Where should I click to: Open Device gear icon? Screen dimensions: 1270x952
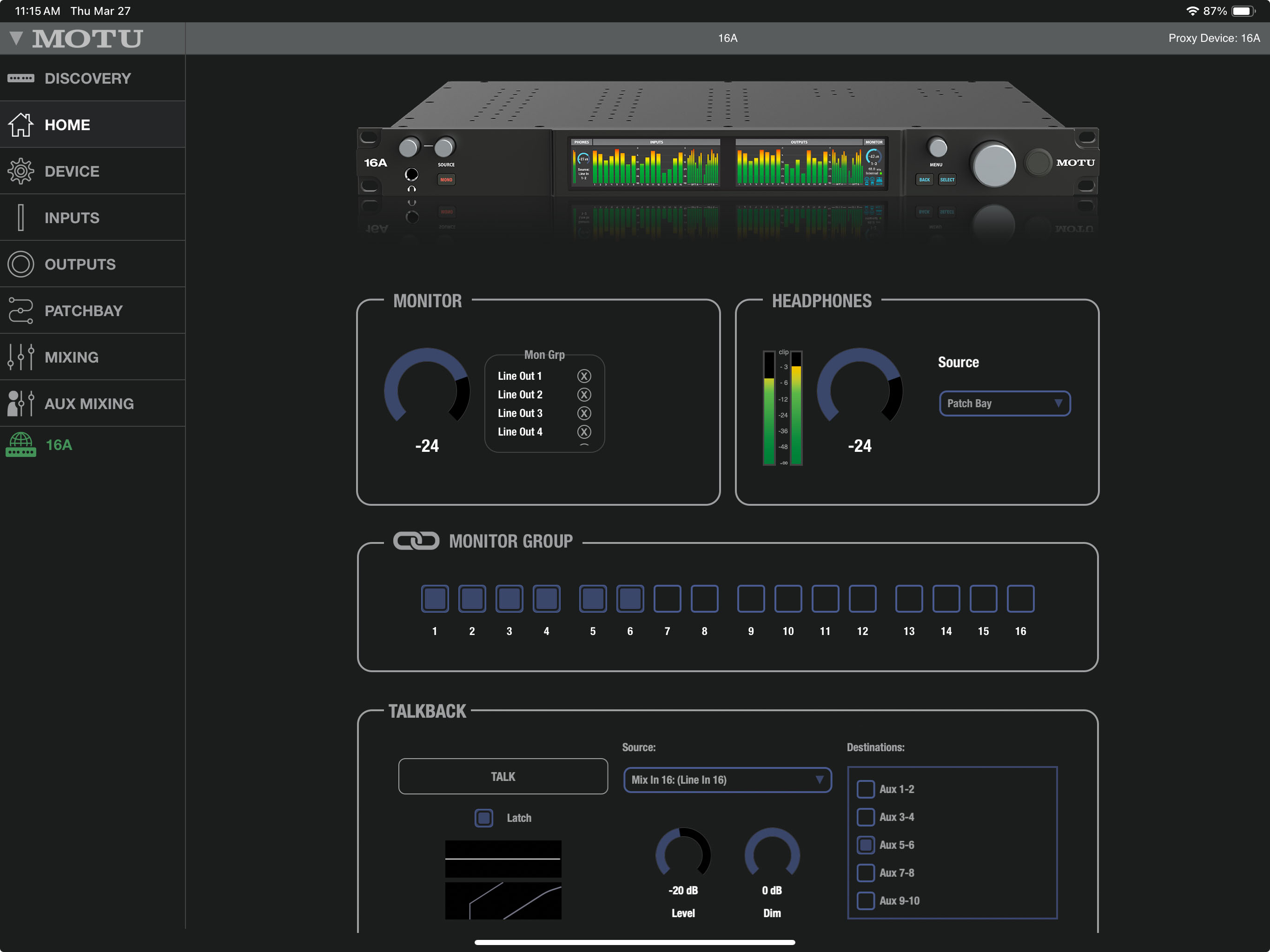tap(20, 171)
